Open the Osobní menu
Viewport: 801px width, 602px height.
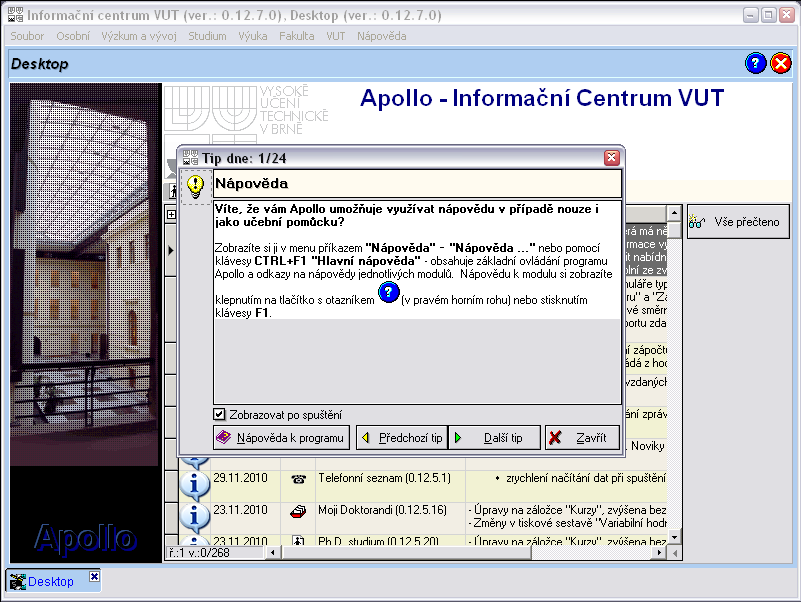click(73, 36)
